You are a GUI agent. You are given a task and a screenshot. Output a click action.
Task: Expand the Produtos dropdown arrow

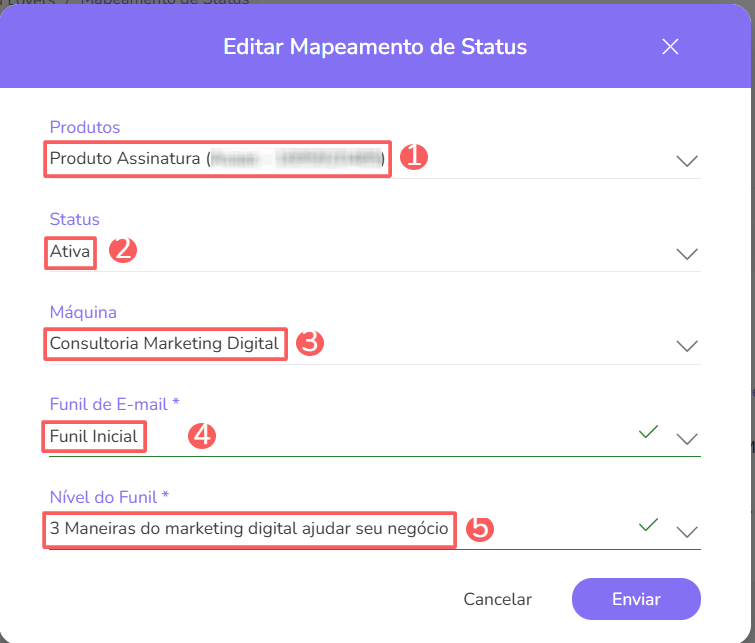[x=686, y=161]
